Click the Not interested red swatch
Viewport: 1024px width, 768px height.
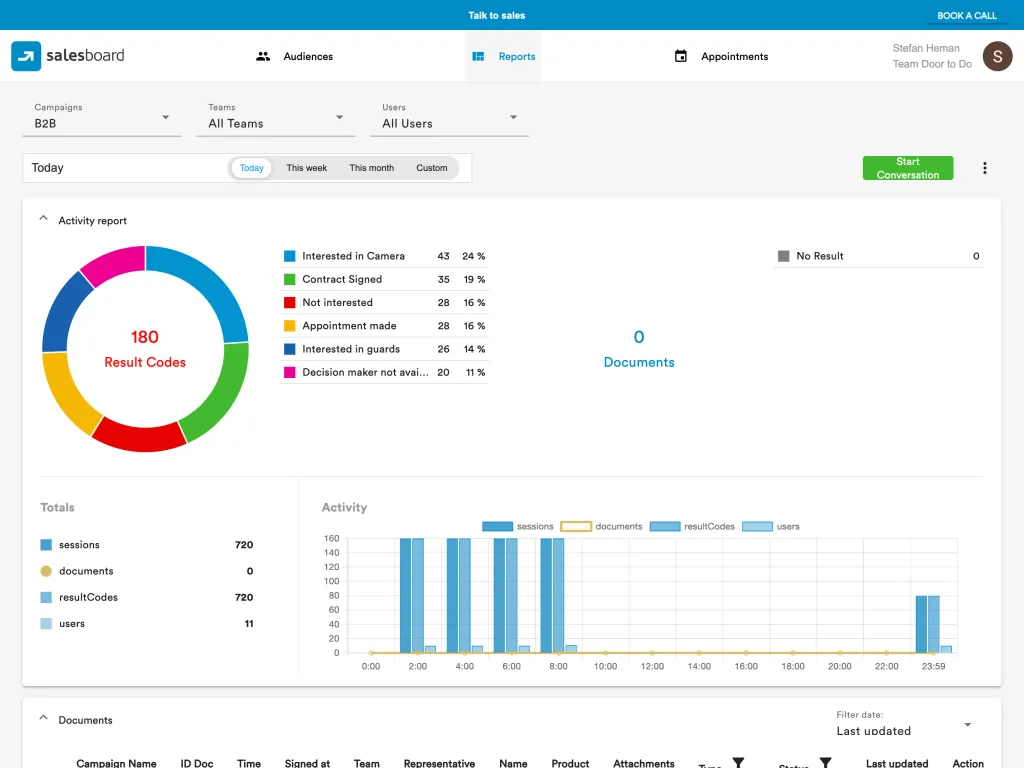289,302
